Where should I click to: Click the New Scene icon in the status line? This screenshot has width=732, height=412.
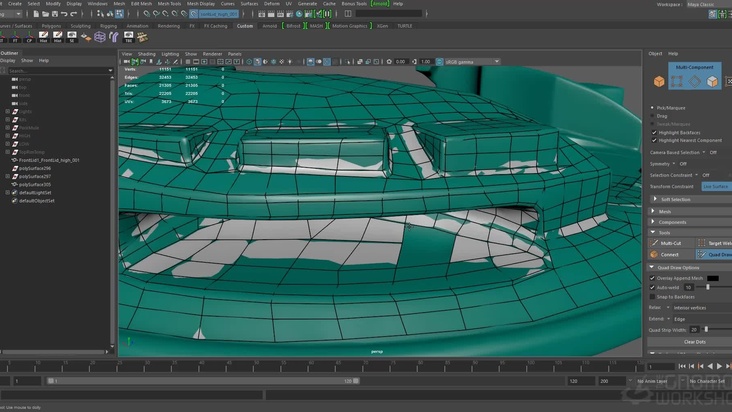(35, 14)
